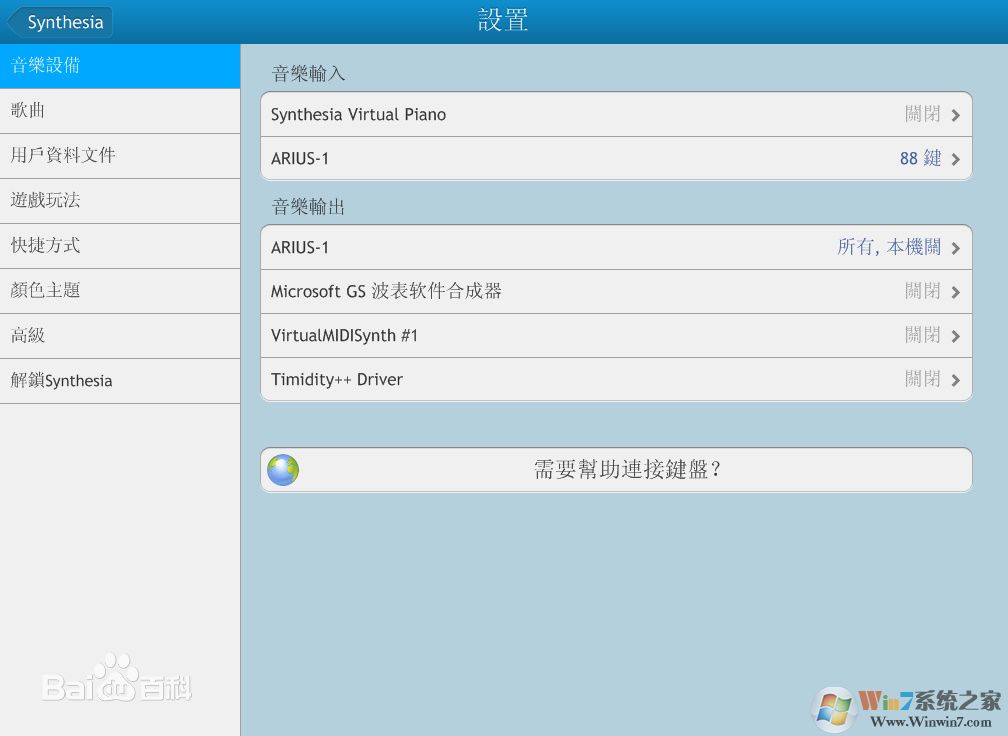Open Synthesia Virtual Piano input row
Screen dimensions: 1008x736
click(x=616, y=114)
